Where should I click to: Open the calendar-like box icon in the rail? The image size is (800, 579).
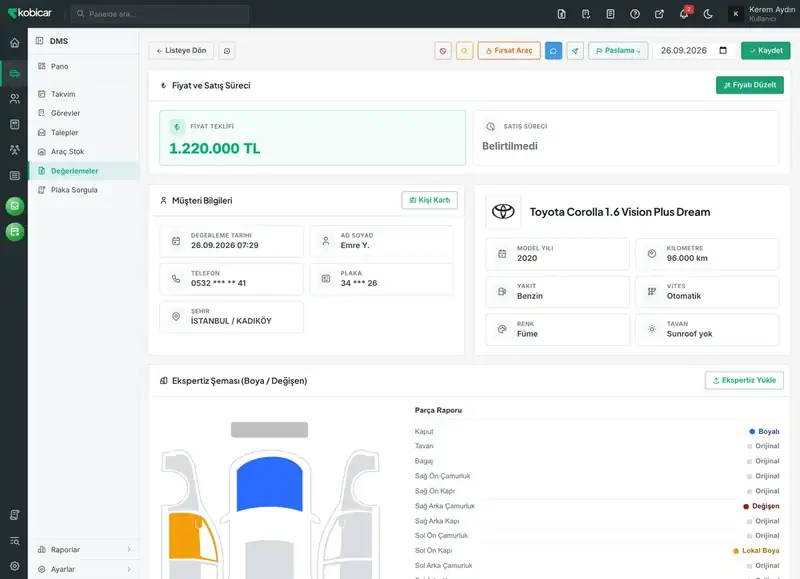15,124
